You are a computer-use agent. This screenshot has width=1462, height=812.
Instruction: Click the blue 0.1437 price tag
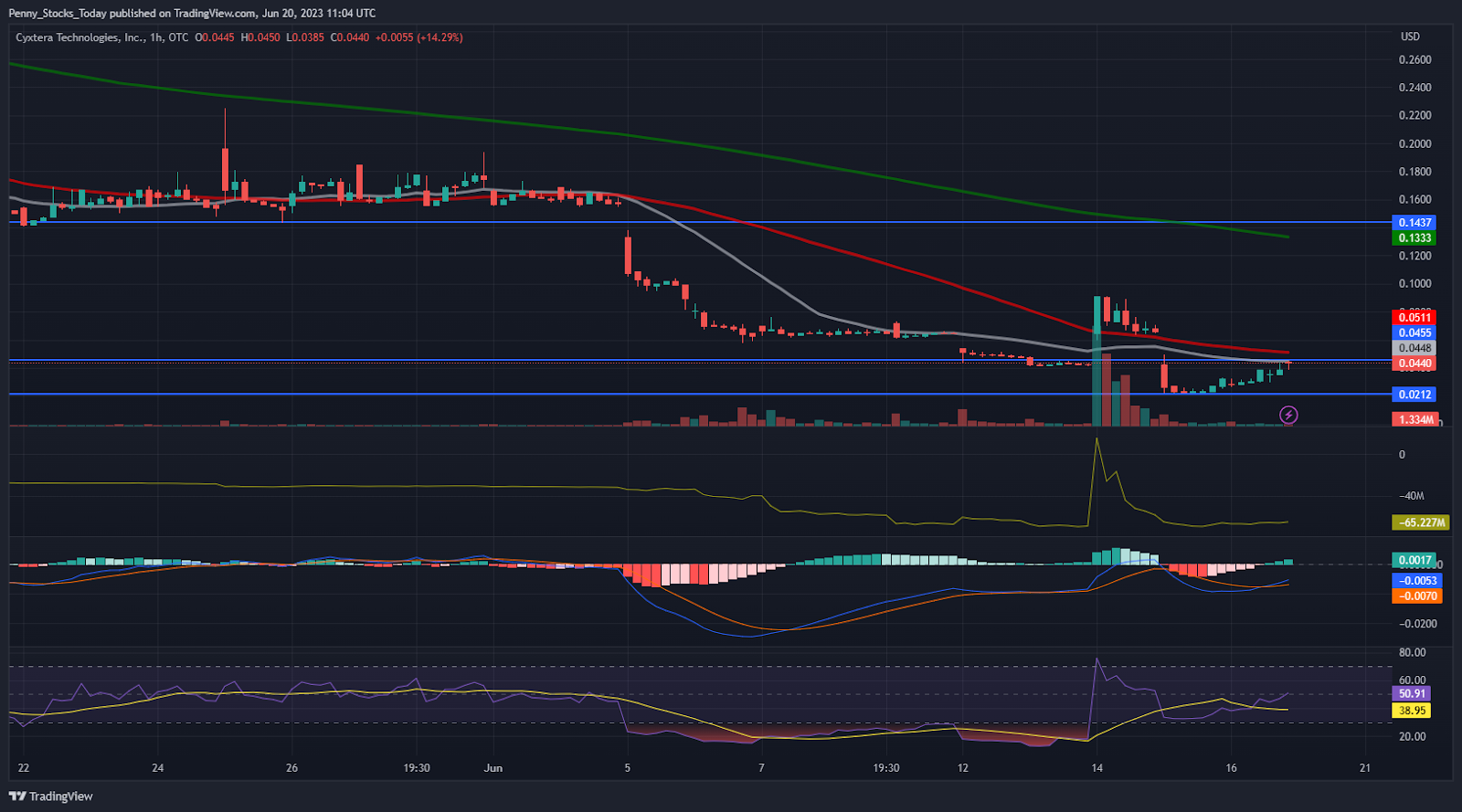pos(1414,223)
